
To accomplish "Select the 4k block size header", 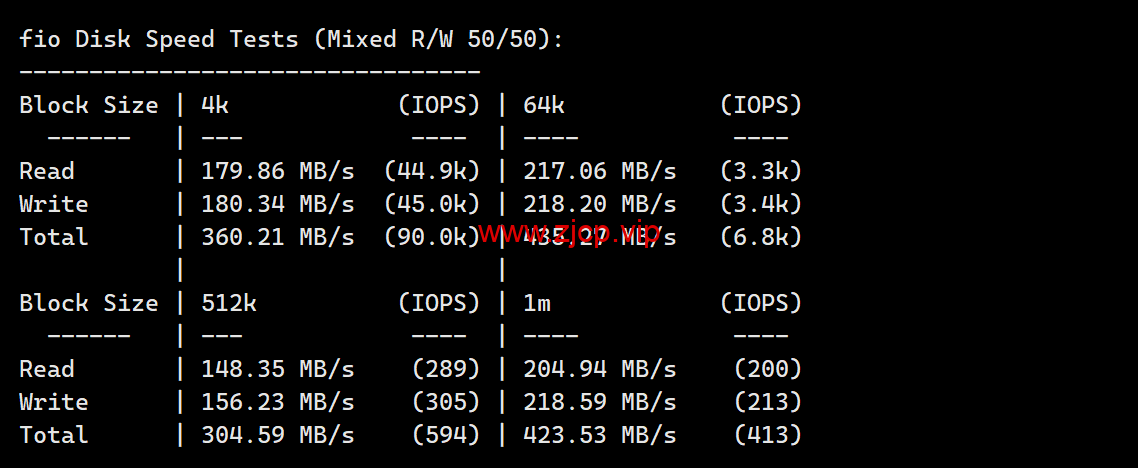I will pyautogui.click(x=215, y=105).
